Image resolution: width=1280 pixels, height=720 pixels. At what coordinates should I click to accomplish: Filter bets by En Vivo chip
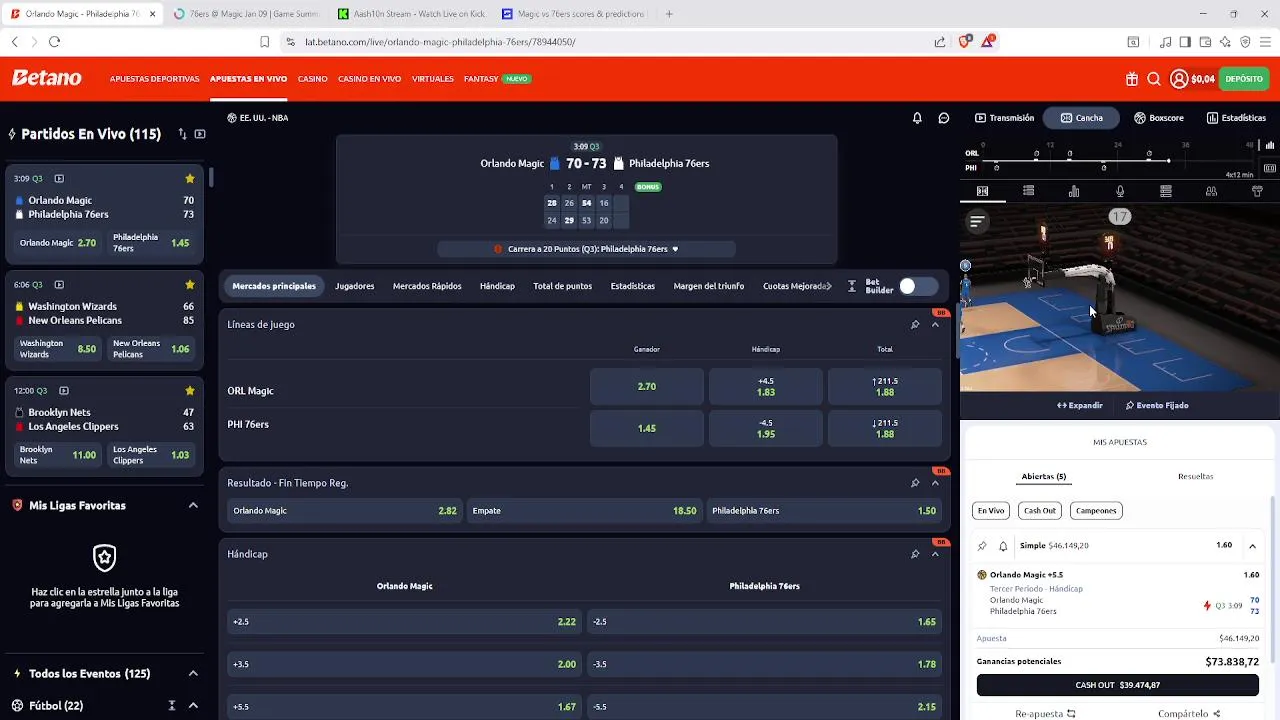pyautogui.click(x=991, y=511)
